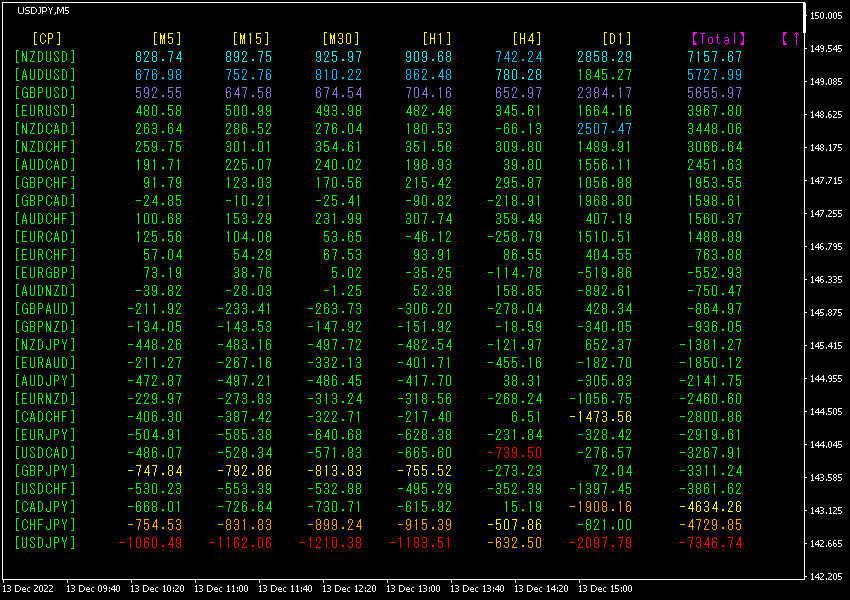Screen dimensions: 850x600
Task: Select the [EURAUD] pair label
Action: click(45, 363)
